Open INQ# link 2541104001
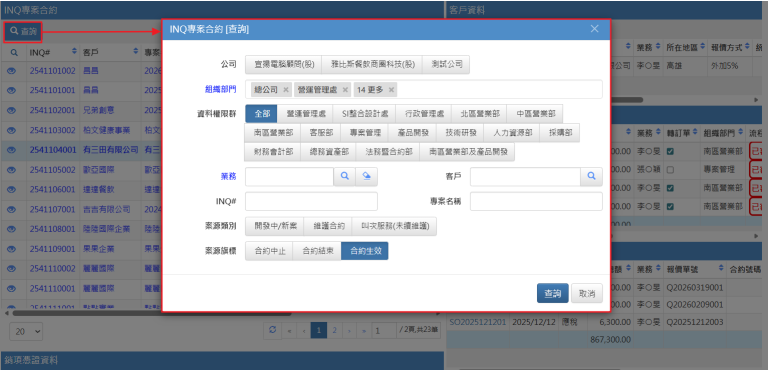The width and height of the screenshot is (768, 370). click(x=52, y=150)
